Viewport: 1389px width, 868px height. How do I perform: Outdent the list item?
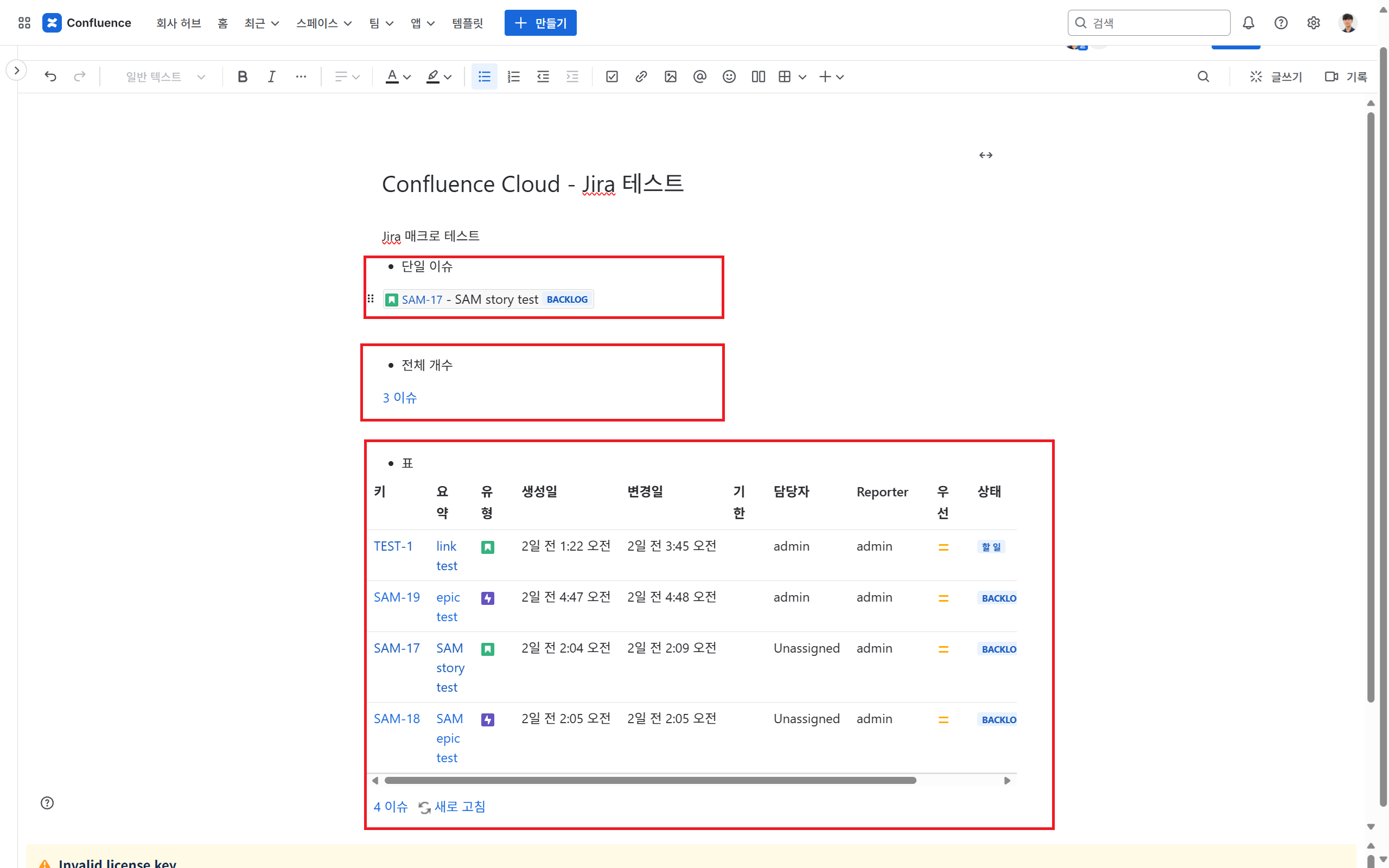pos(543,76)
